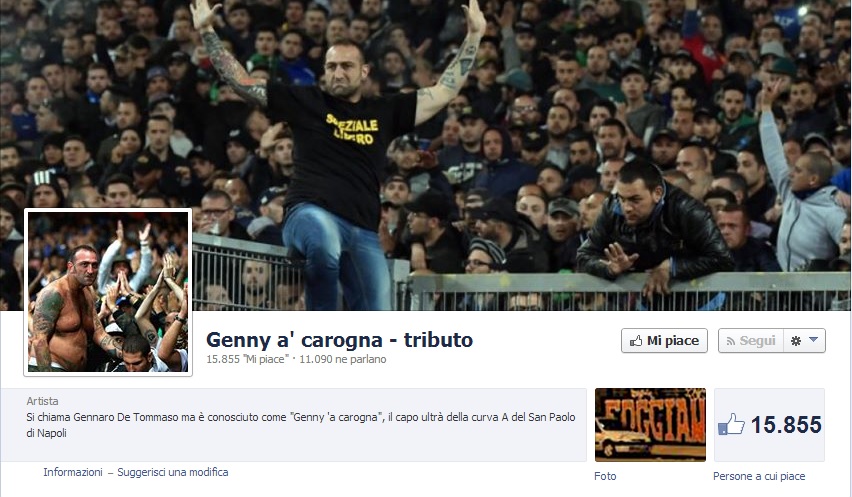Open the Foto section label
Image resolution: width=852 pixels, height=497 pixels.
pos(605,476)
